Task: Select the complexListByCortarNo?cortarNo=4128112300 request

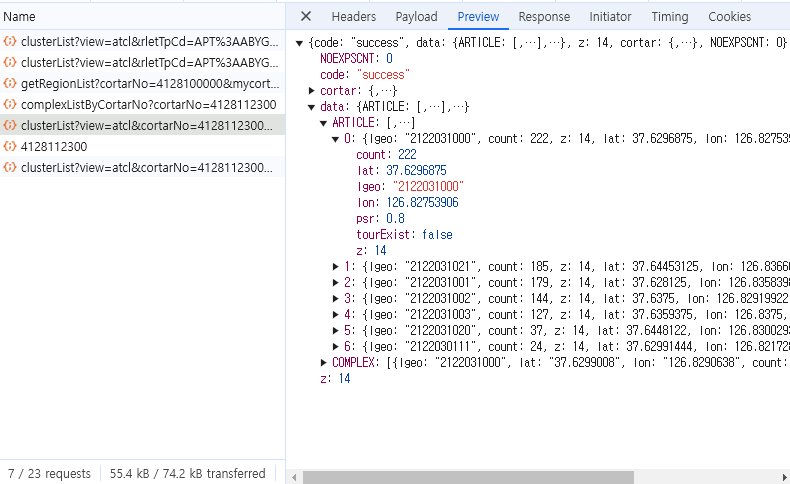Action: coord(143,104)
